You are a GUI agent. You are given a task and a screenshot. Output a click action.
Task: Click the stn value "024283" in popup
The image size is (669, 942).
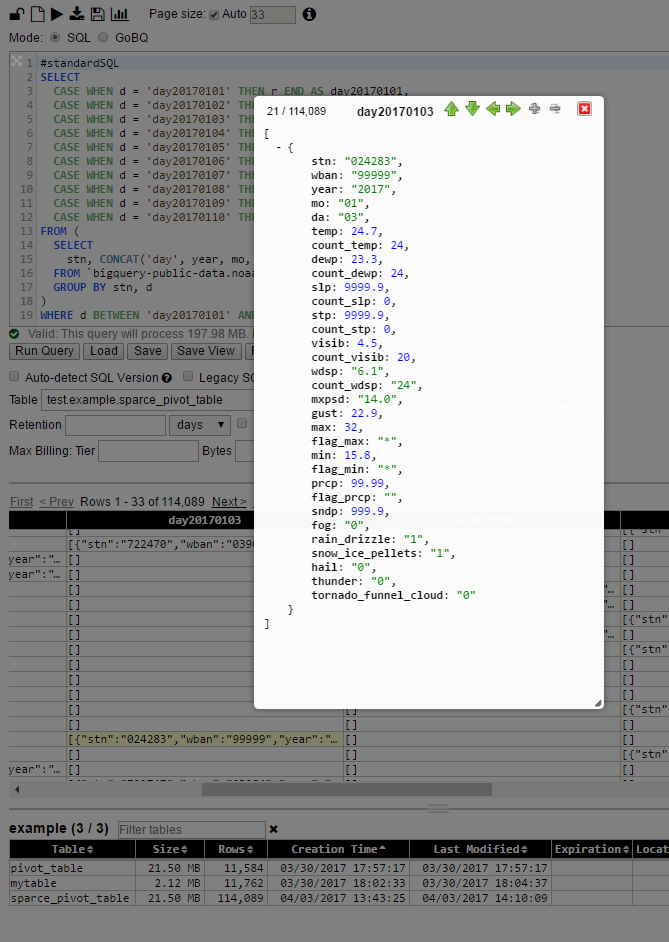[x=371, y=161]
